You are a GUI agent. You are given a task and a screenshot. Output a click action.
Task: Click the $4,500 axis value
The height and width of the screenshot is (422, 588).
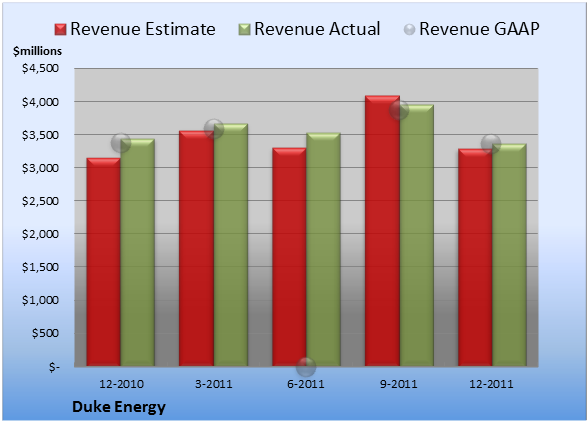[x=40, y=68]
